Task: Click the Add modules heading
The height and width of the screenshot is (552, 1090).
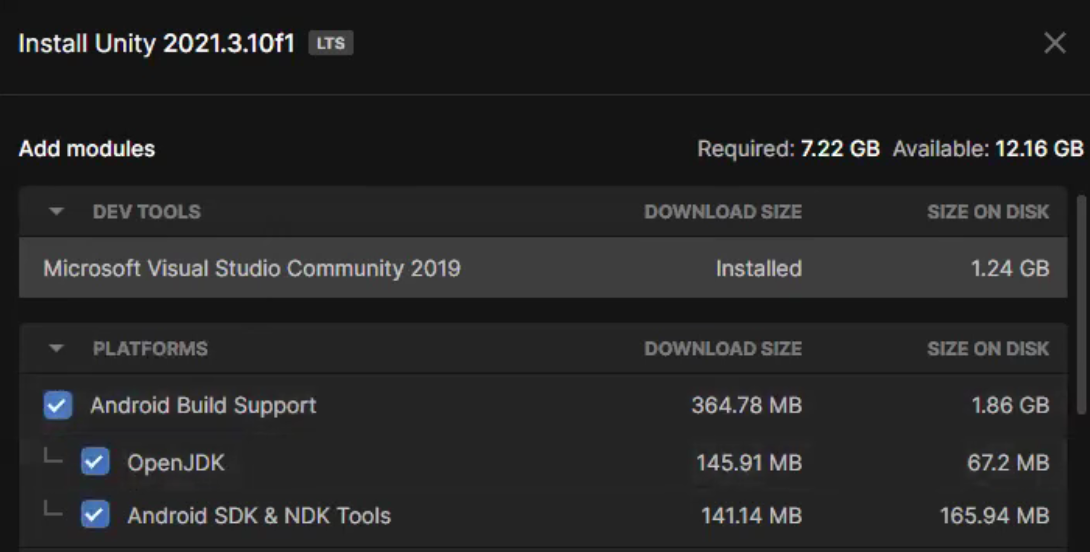Action: 87,149
